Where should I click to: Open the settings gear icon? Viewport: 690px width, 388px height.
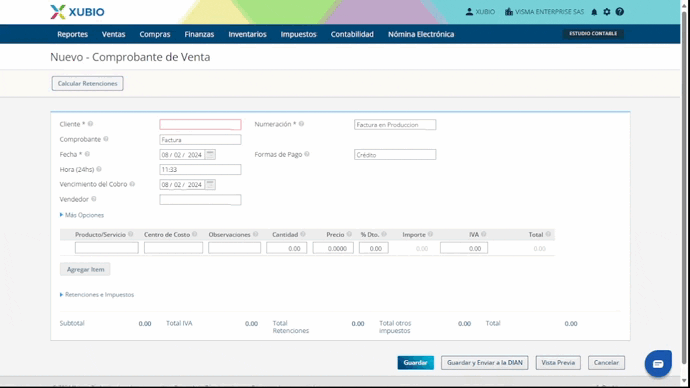[607, 12]
